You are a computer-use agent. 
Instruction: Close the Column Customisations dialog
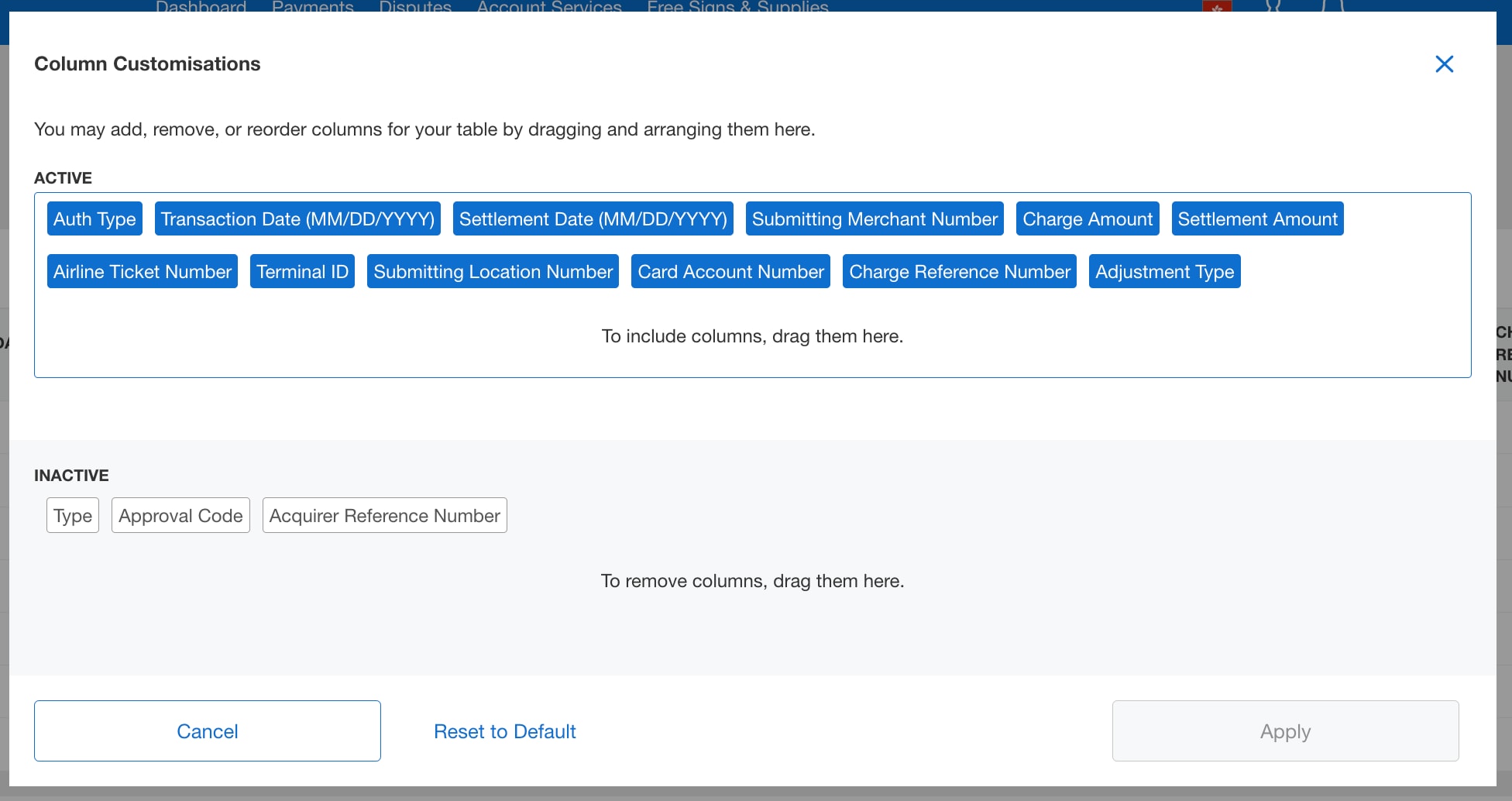click(x=1444, y=64)
